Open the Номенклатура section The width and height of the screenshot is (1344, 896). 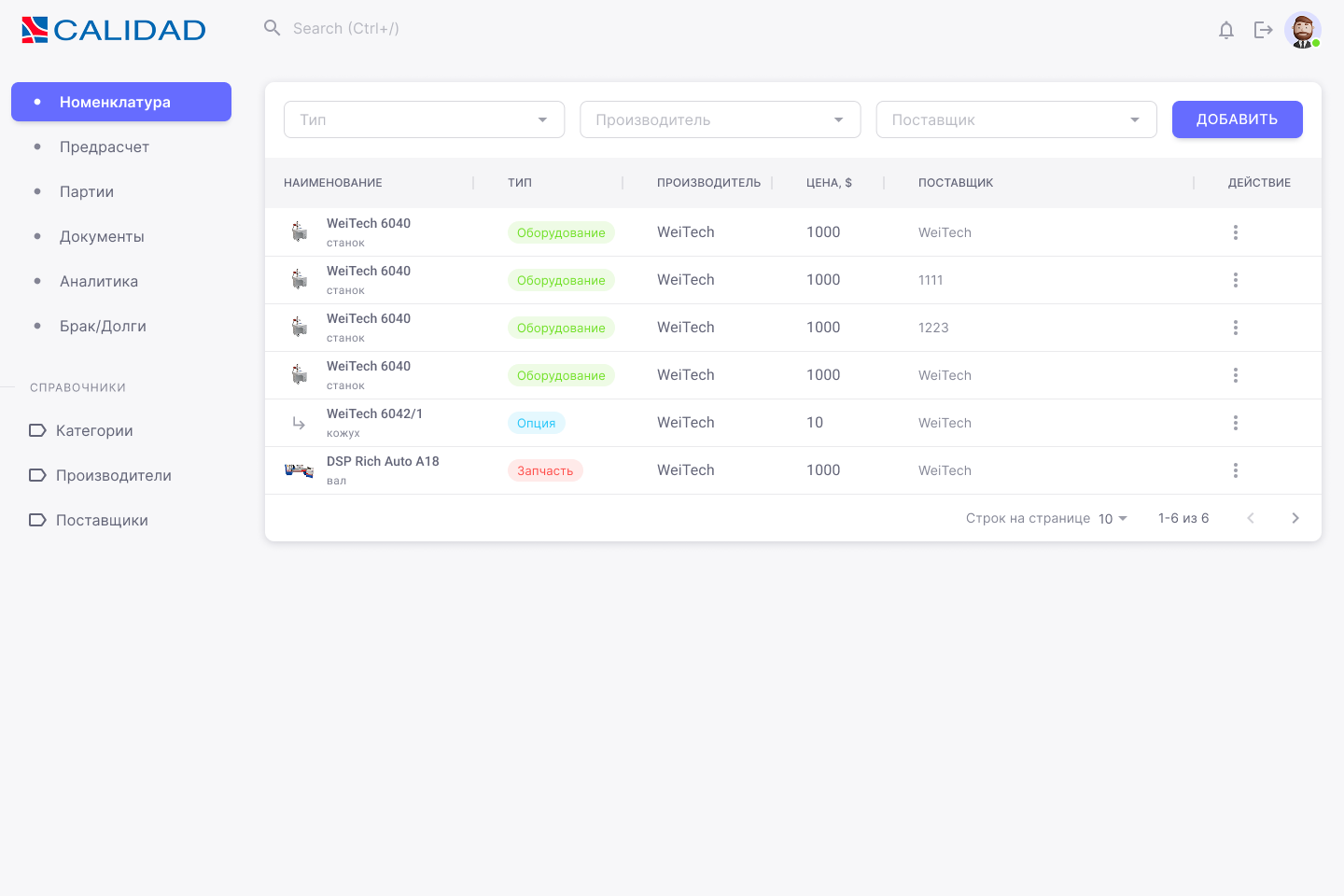121,102
